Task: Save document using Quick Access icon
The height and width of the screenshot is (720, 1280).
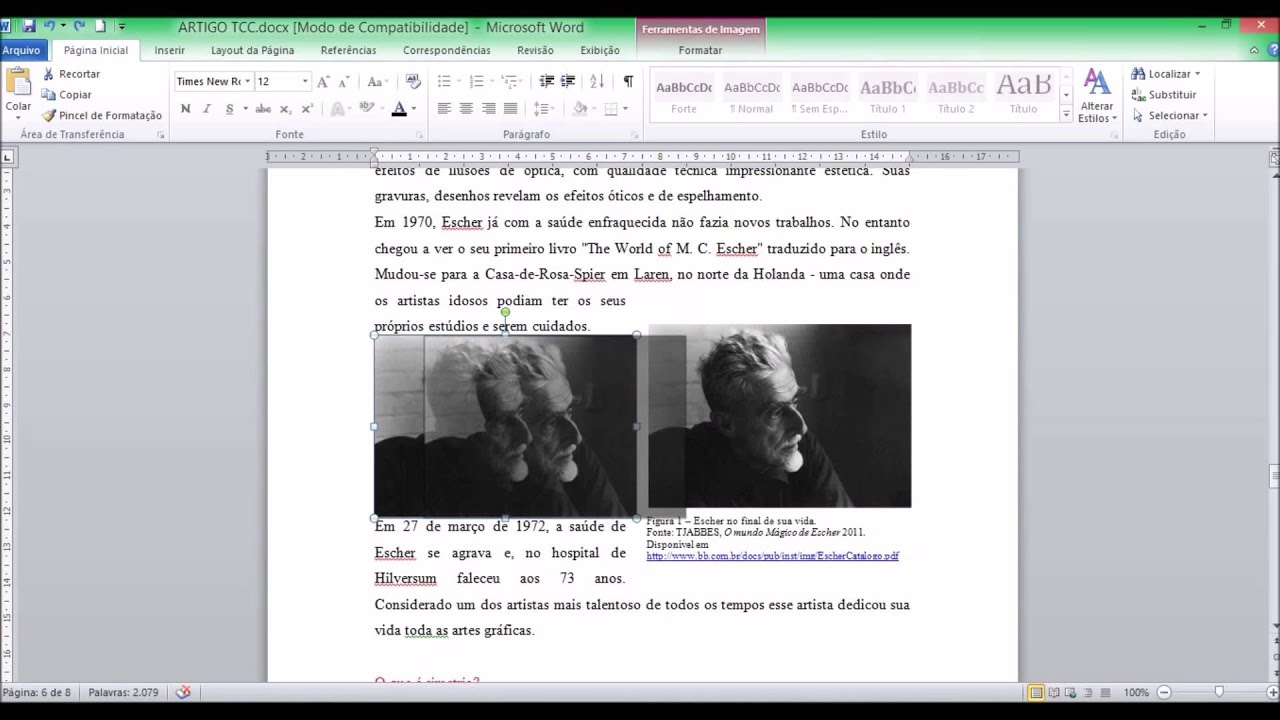Action: coord(28,26)
